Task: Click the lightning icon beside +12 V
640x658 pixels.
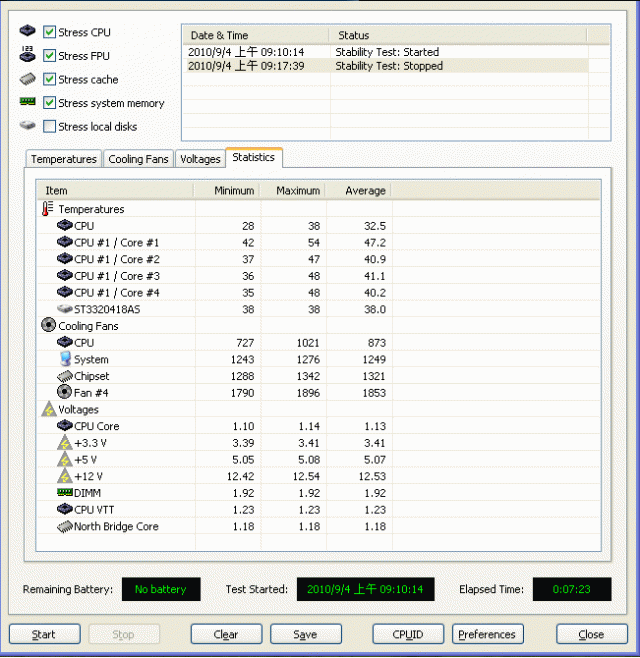Action: pyautogui.click(x=65, y=476)
